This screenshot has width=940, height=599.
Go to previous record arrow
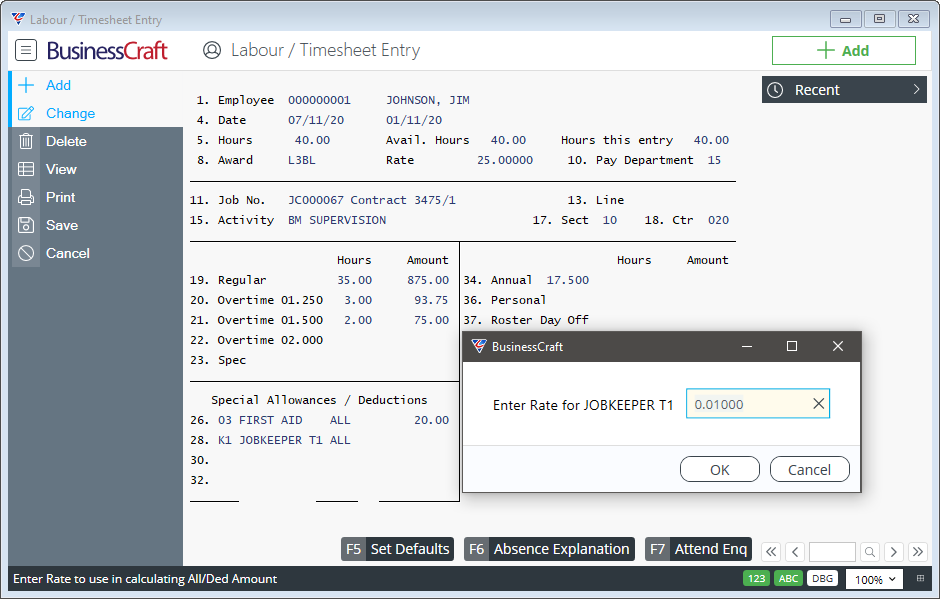tap(796, 552)
